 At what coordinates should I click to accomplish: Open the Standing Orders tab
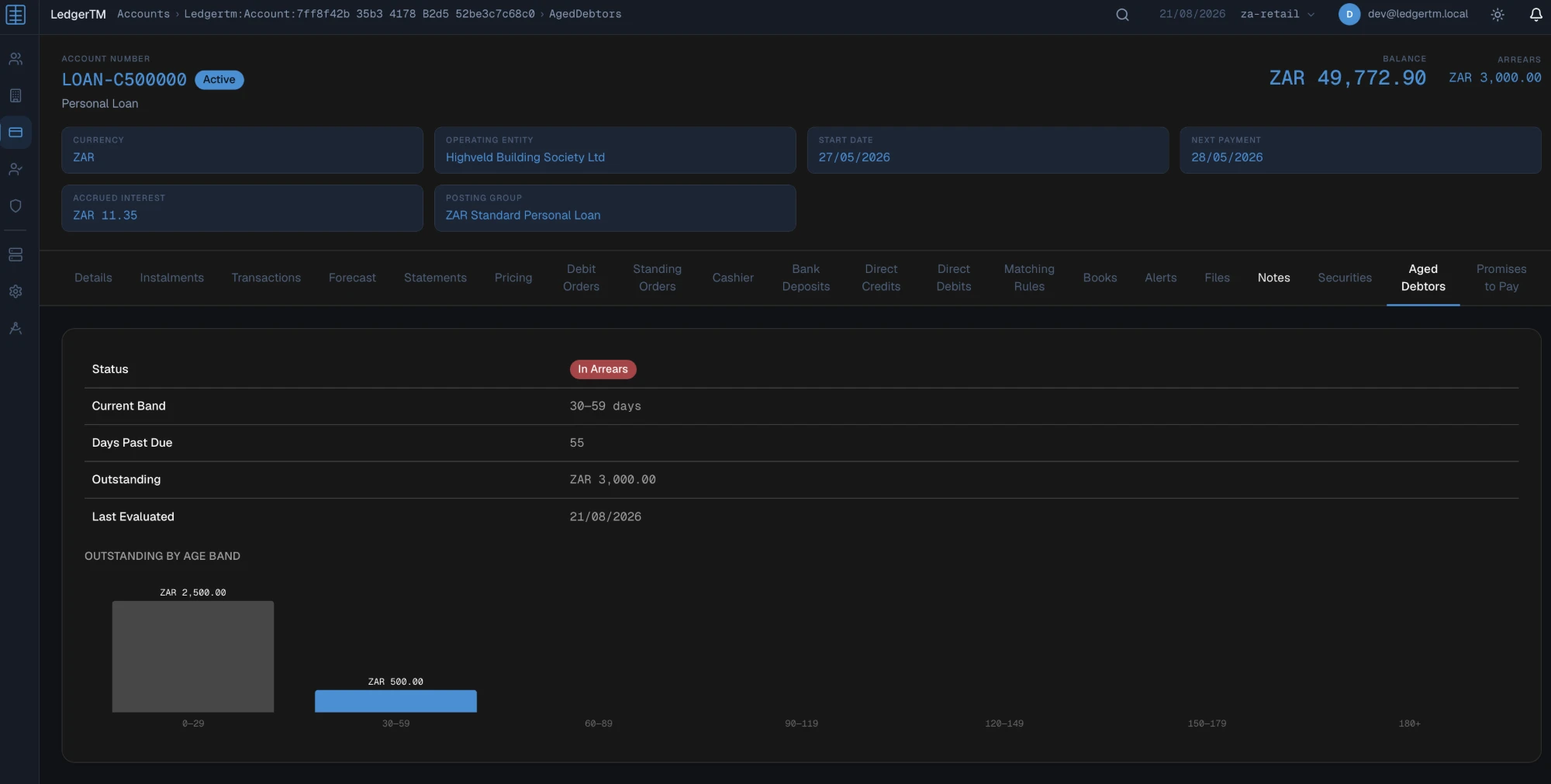tap(657, 278)
